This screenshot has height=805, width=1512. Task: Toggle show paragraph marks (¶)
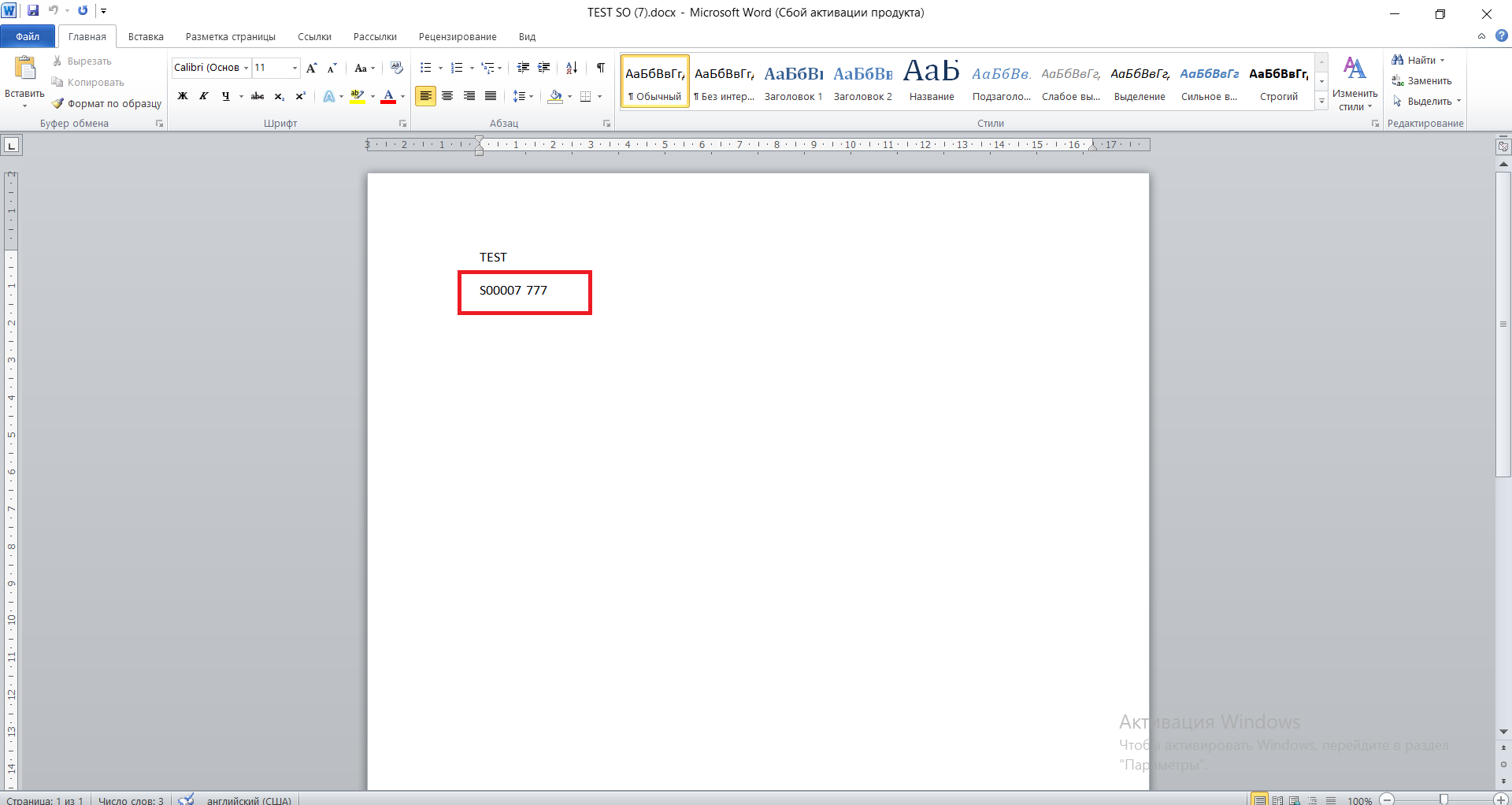click(x=601, y=68)
